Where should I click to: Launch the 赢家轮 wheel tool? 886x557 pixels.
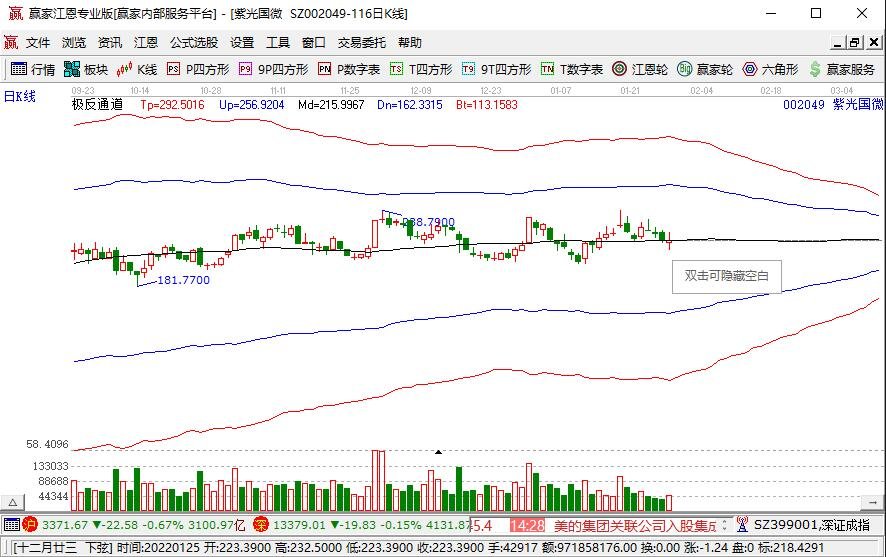(705, 69)
